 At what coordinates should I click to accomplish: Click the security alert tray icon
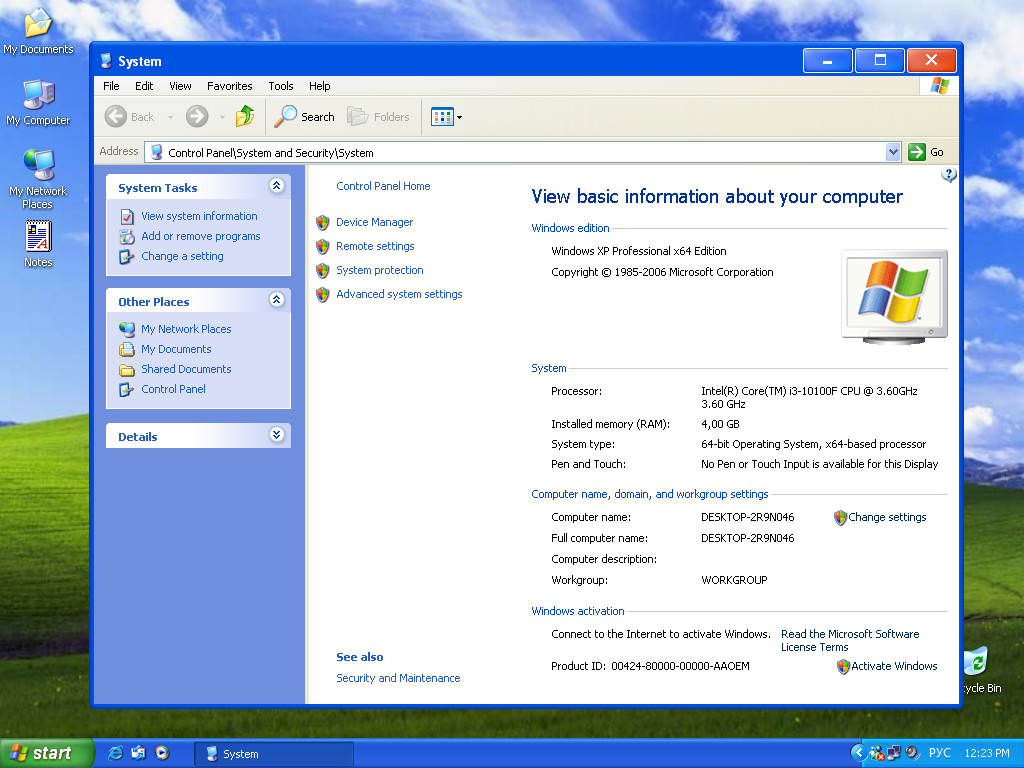(876, 753)
